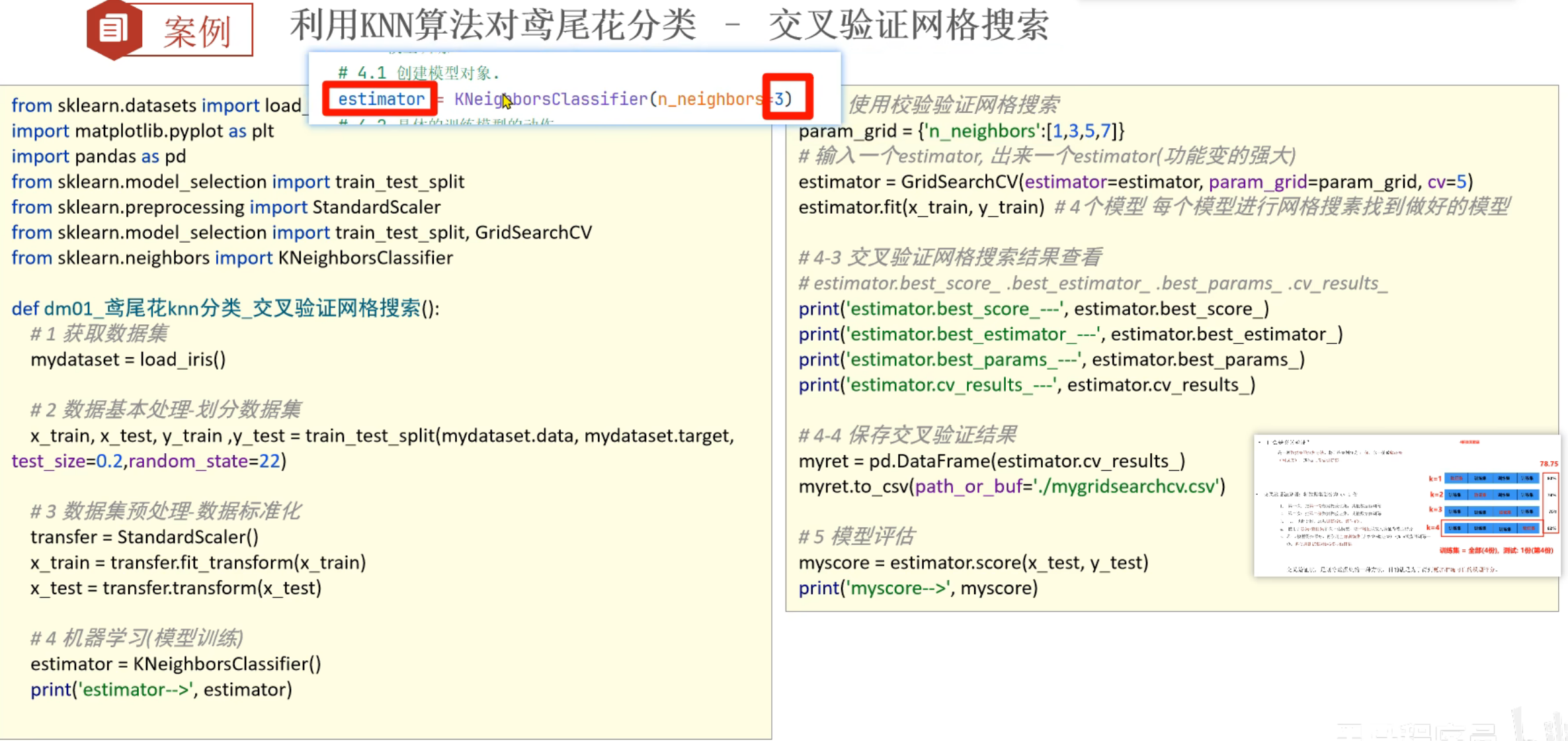The width and height of the screenshot is (1568, 741).
Task: Click the myret.to_csv path line
Action: [x=1011, y=487]
